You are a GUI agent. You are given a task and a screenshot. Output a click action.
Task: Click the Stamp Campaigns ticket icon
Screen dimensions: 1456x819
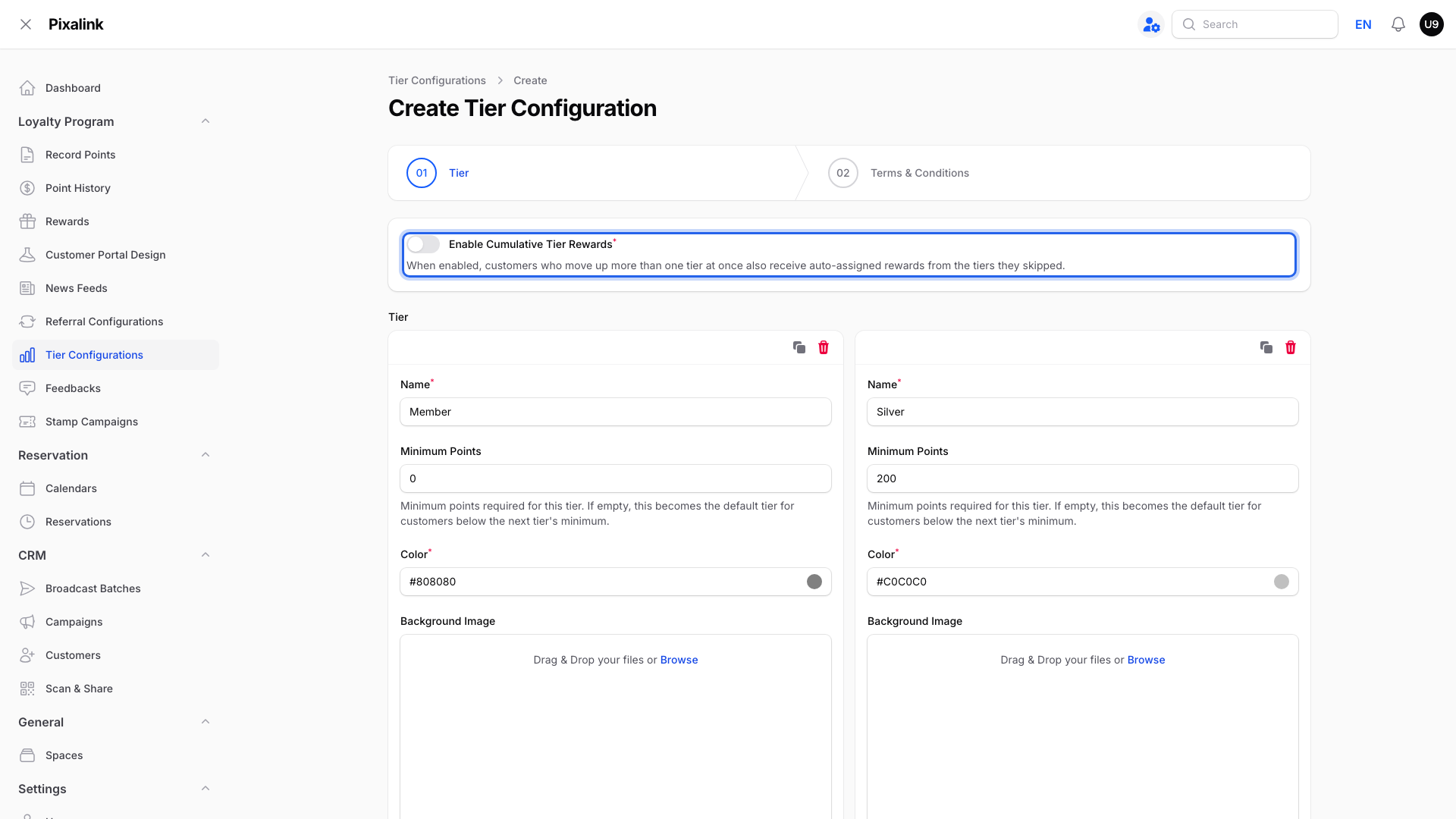pyautogui.click(x=27, y=422)
